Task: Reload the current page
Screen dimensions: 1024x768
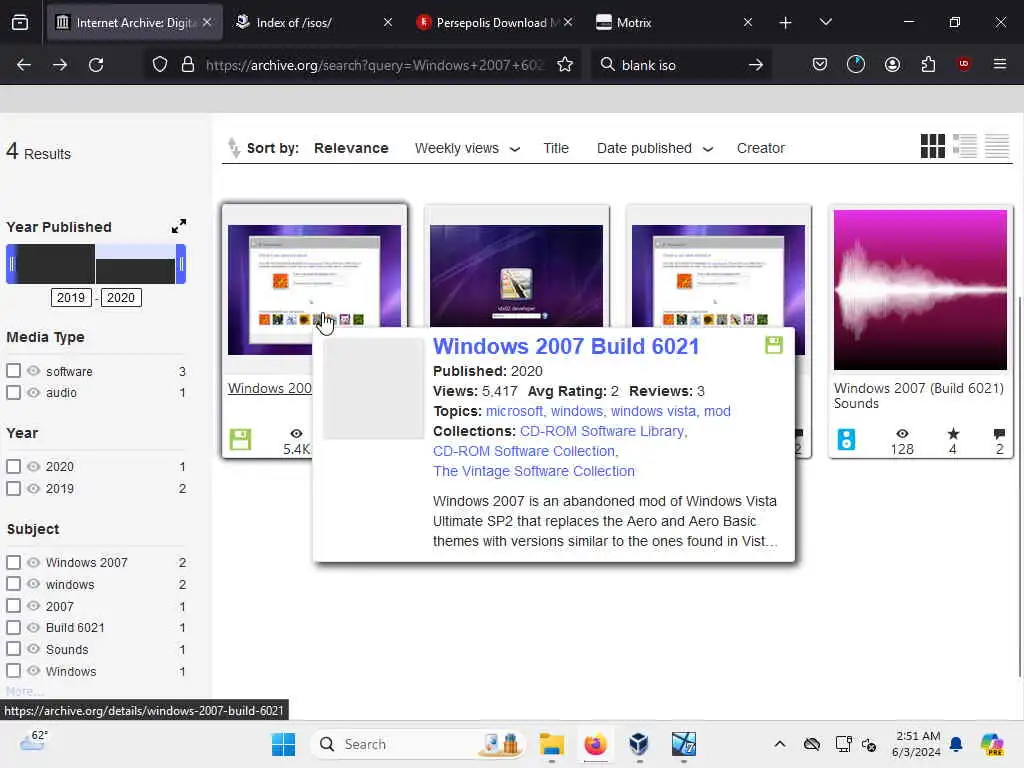Action: point(96,65)
